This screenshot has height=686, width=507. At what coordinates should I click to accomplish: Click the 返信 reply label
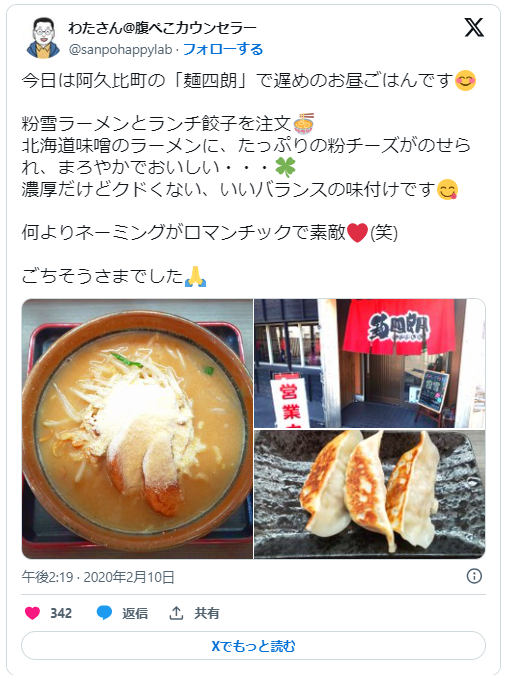[x=135, y=613]
